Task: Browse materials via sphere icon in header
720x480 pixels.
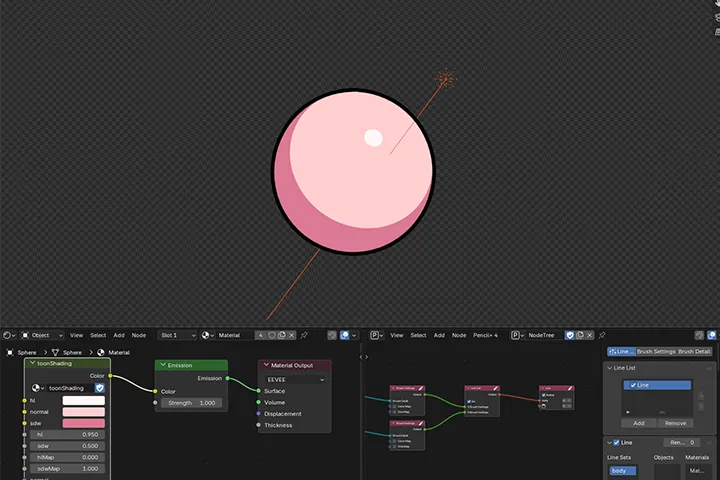Action: click(208, 335)
